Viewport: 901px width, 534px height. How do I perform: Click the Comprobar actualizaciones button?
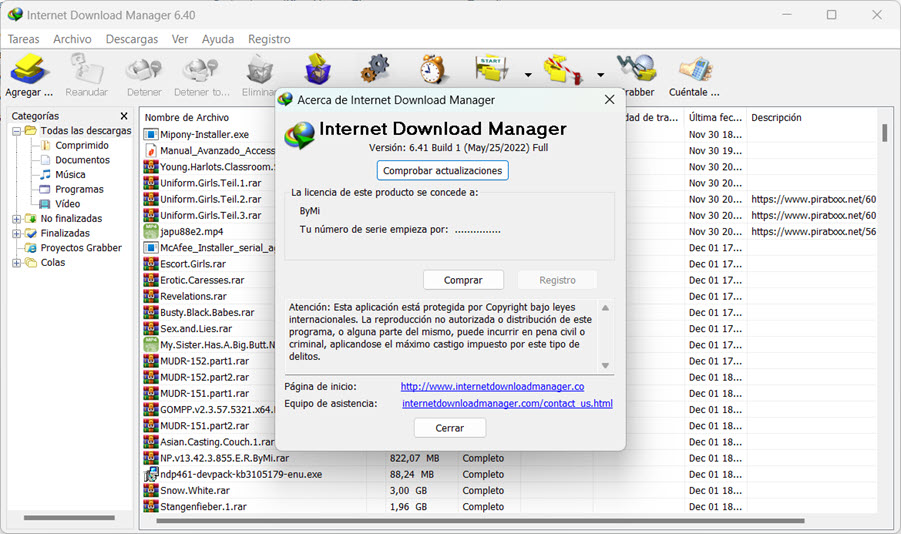442,171
